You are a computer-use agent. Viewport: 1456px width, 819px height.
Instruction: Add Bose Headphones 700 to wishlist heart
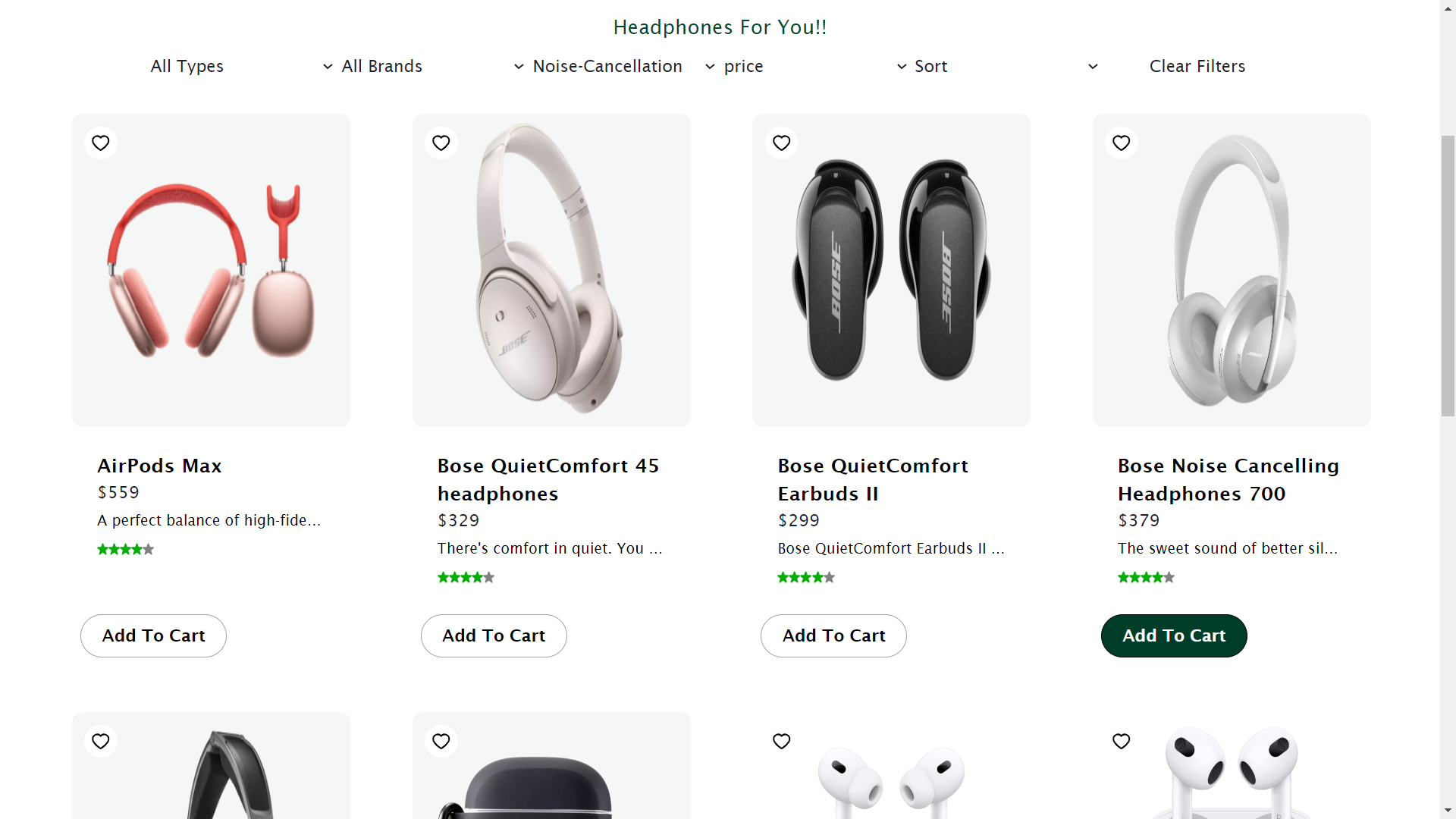click(x=1122, y=143)
